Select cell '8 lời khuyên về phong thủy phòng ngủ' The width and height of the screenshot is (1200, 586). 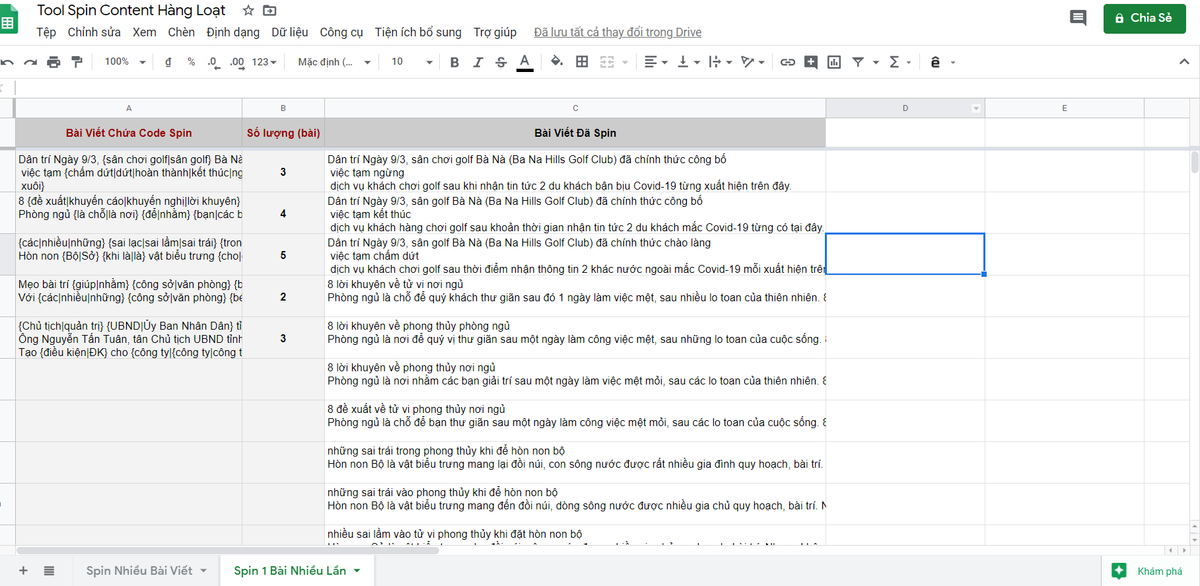575,338
